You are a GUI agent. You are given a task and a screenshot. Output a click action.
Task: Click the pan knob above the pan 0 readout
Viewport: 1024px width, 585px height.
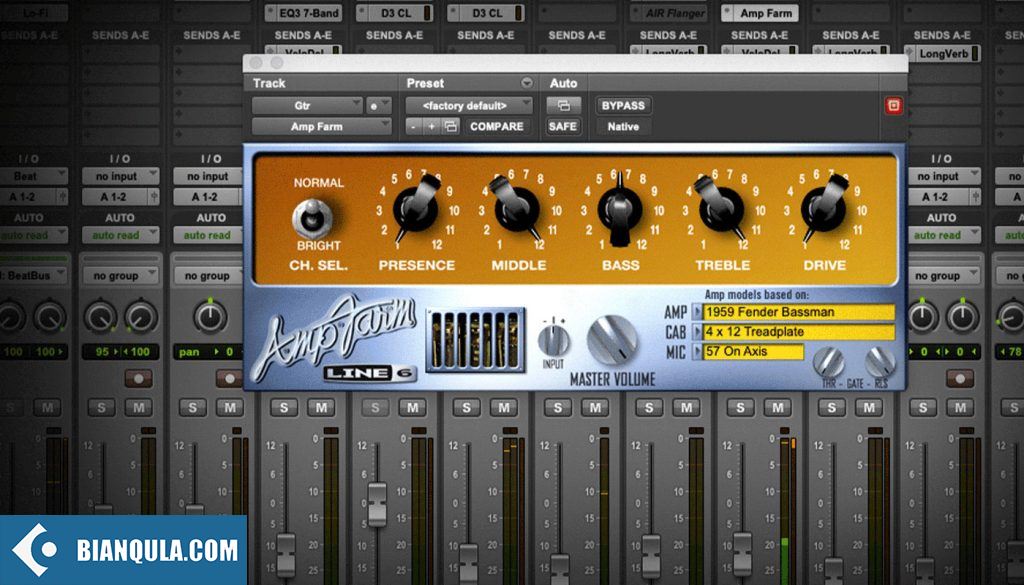pos(210,317)
